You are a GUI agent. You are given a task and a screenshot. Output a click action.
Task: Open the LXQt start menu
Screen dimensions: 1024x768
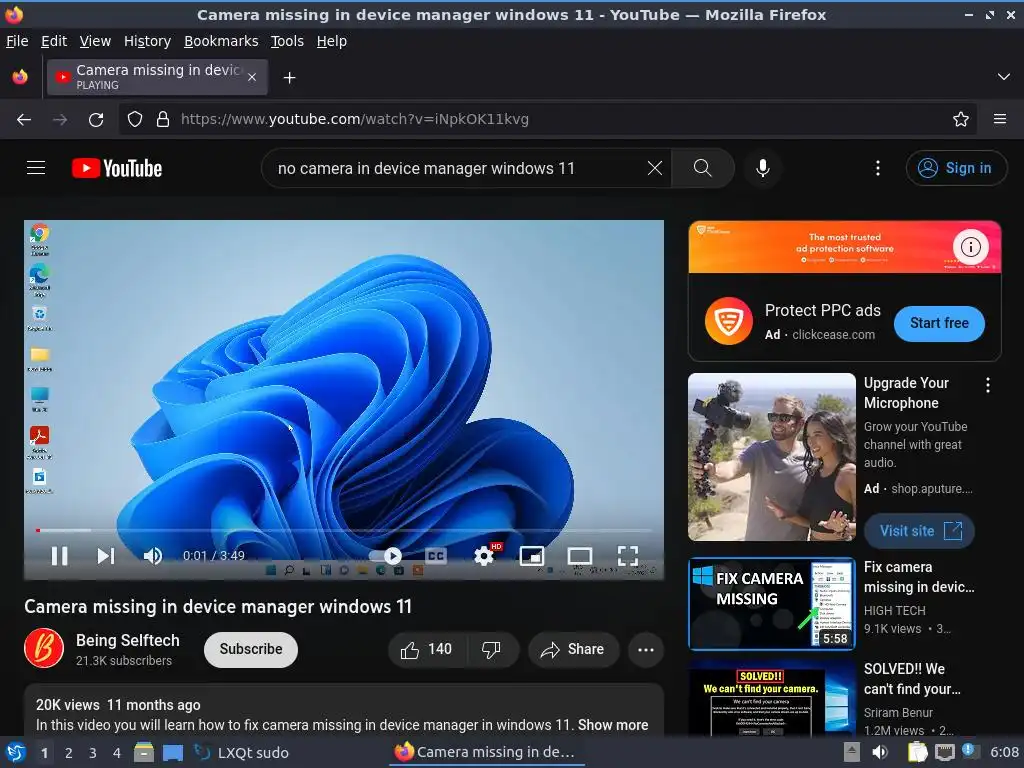(15, 753)
